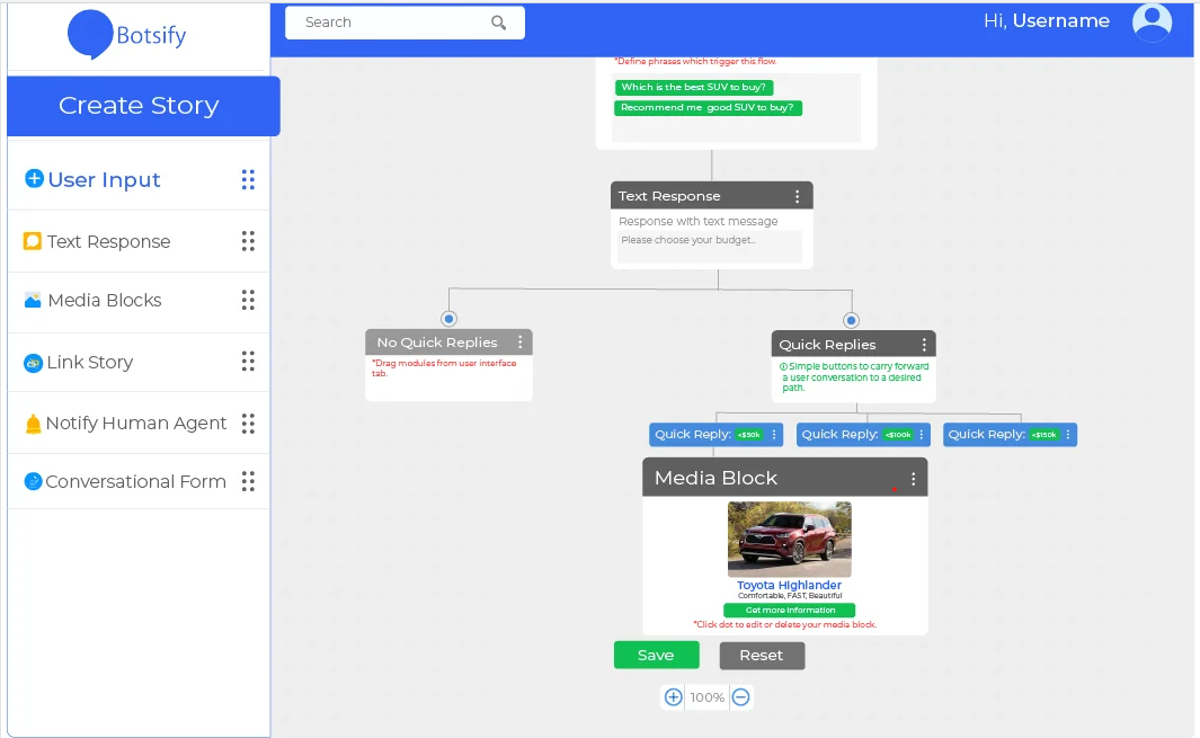The width and height of the screenshot is (1200, 738).
Task: Open the Quick Replies kebab menu
Action: pos(922,343)
